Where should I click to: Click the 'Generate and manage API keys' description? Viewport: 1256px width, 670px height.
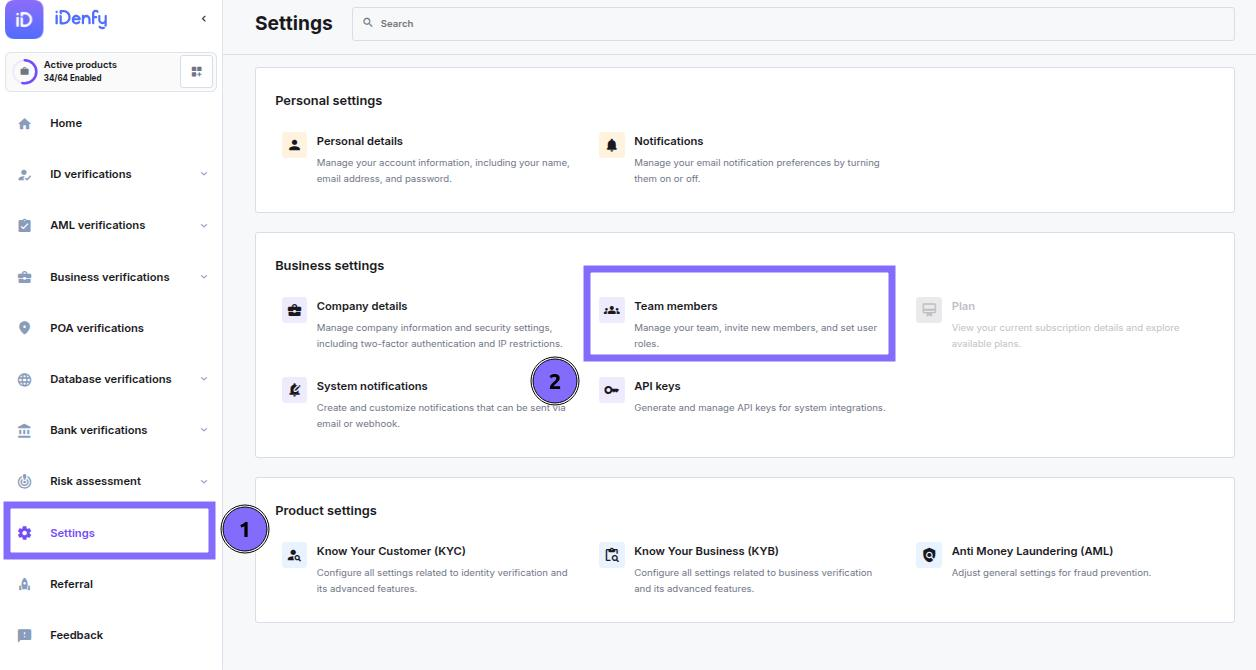click(x=760, y=408)
